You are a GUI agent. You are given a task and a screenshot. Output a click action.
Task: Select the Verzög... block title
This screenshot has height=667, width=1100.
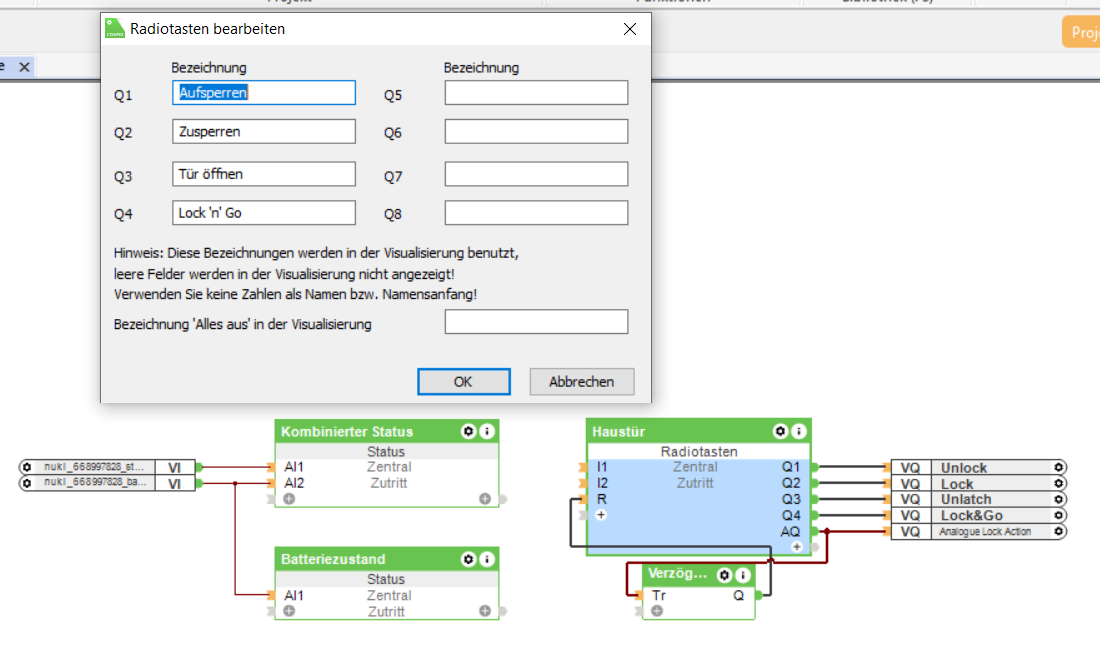coord(677,574)
